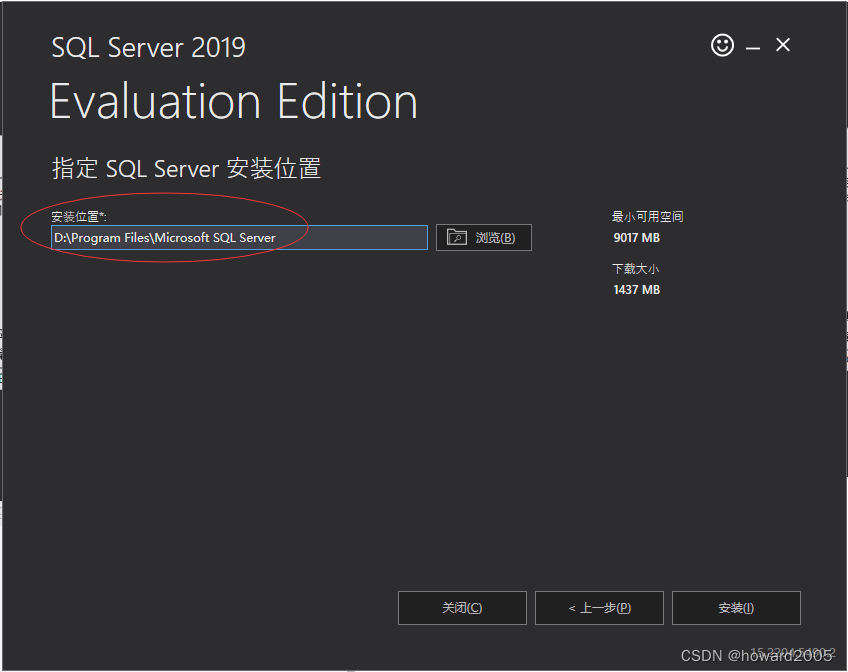
Task: Start installation with the 安装(I) button
Action: 736,608
